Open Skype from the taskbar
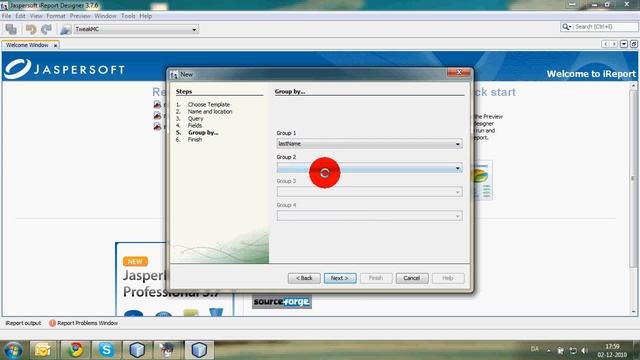Image resolution: width=640 pixels, height=360 pixels. [x=106, y=350]
